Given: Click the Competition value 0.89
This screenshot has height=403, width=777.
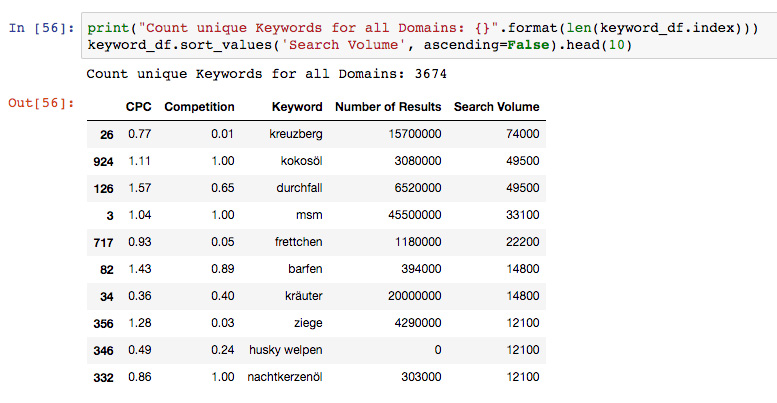Looking at the screenshot, I should click(x=222, y=269).
